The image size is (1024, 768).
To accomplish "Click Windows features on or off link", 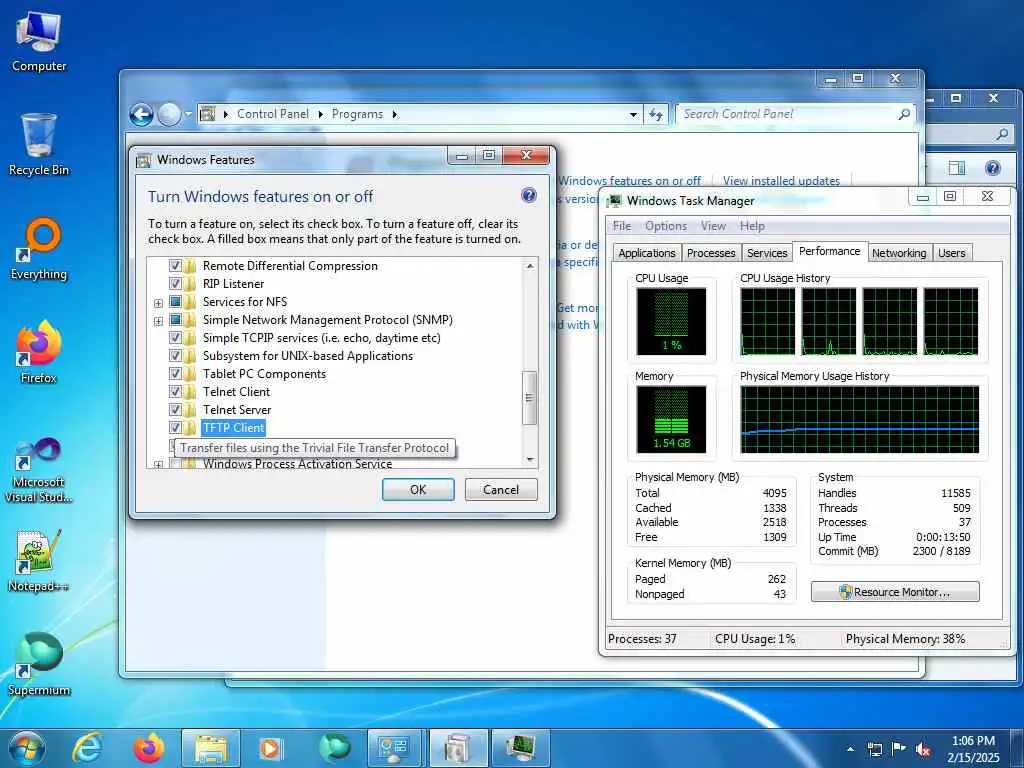I will point(630,181).
